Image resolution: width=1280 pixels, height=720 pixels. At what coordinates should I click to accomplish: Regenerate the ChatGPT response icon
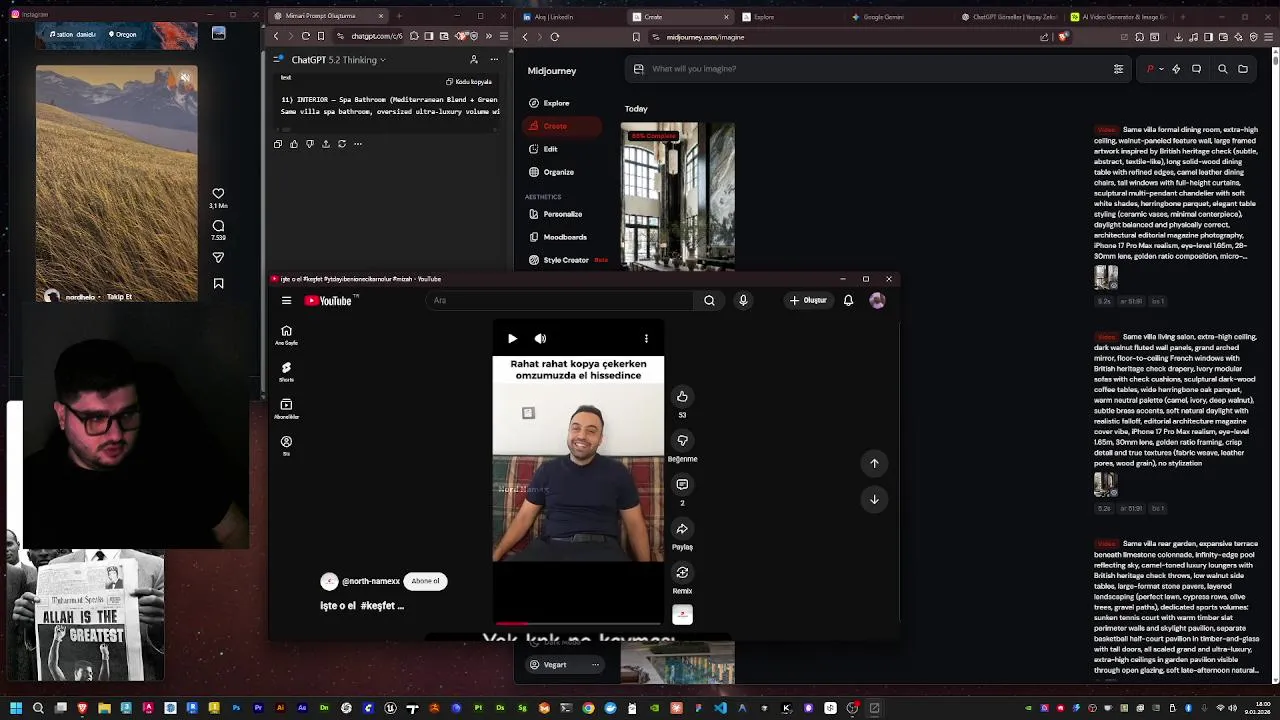[x=342, y=144]
